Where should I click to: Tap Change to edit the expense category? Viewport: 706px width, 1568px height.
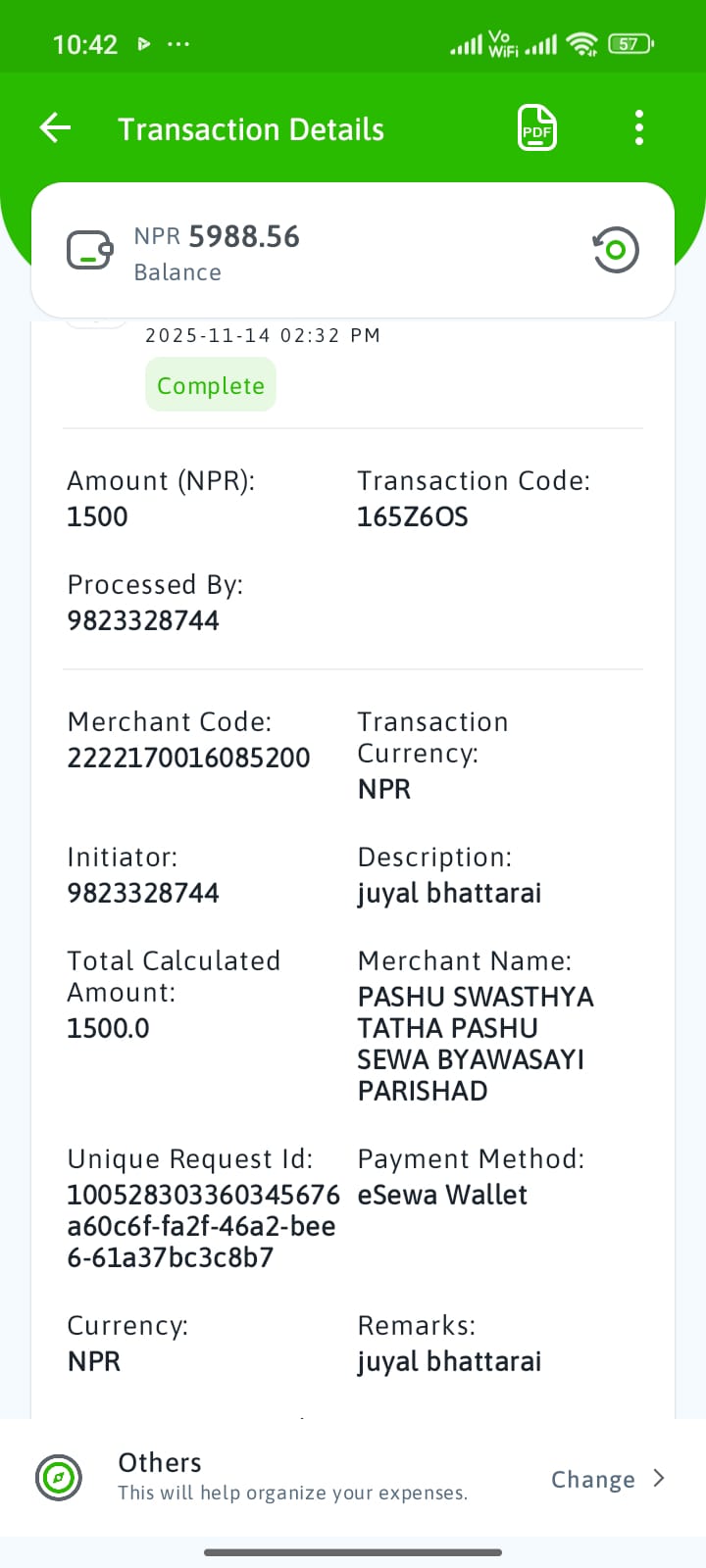coord(592,1479)
